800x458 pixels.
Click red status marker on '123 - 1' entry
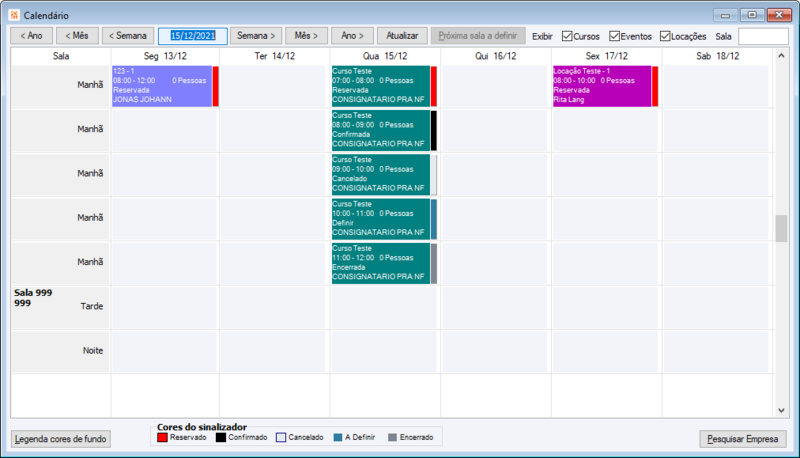pyautogui.click(x=216, y=86)
